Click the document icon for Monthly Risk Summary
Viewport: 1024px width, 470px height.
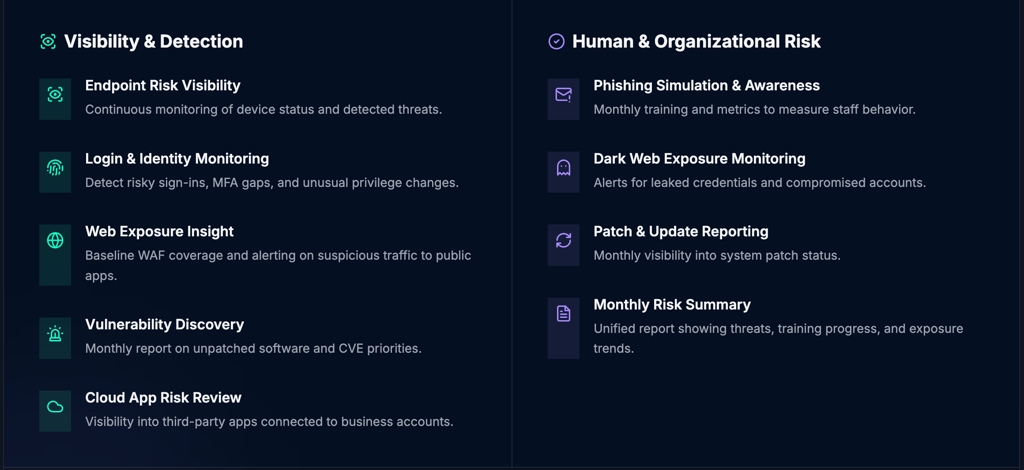563,313
